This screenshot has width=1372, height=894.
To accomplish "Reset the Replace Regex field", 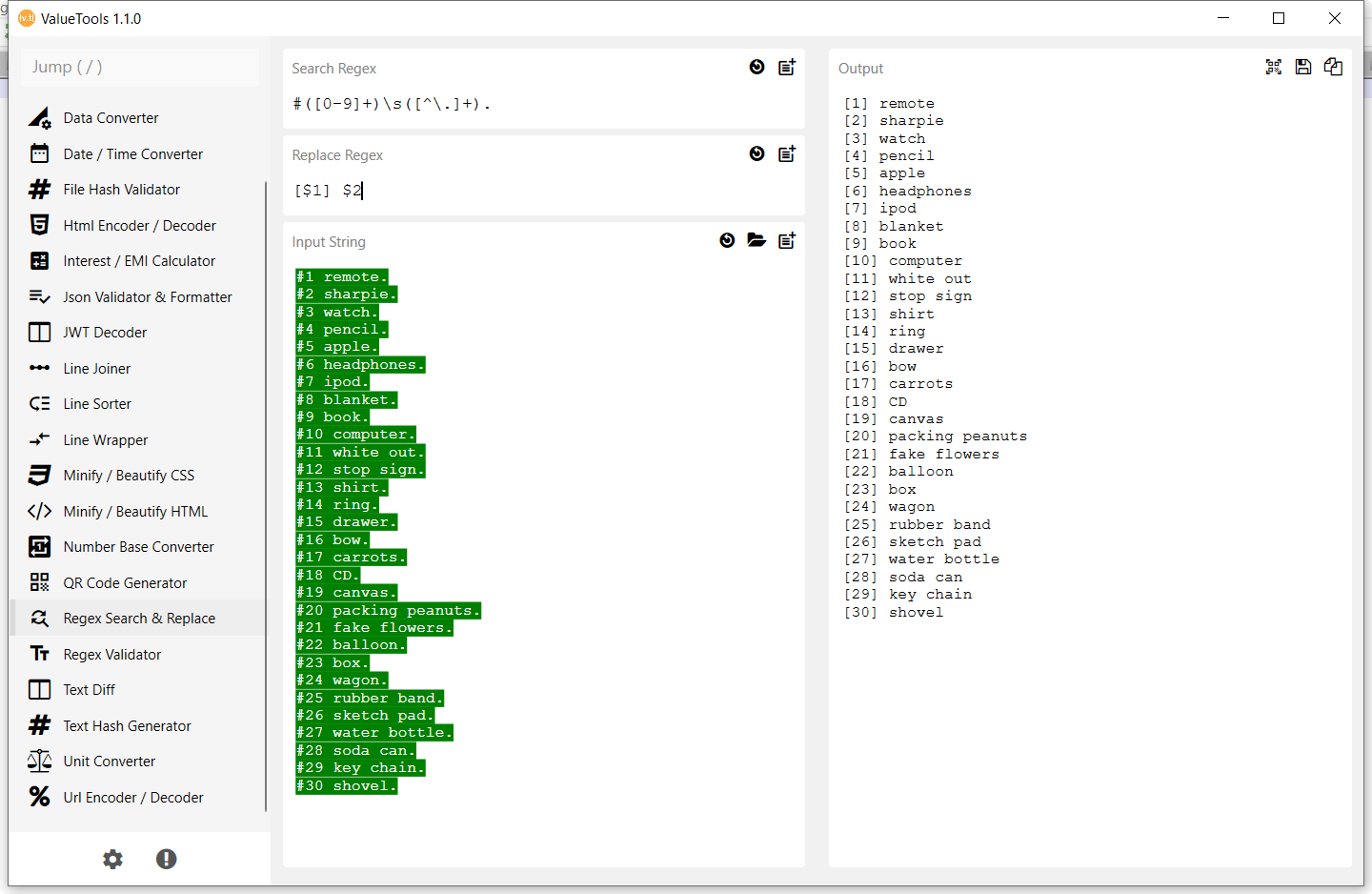I will coord(757,153).
